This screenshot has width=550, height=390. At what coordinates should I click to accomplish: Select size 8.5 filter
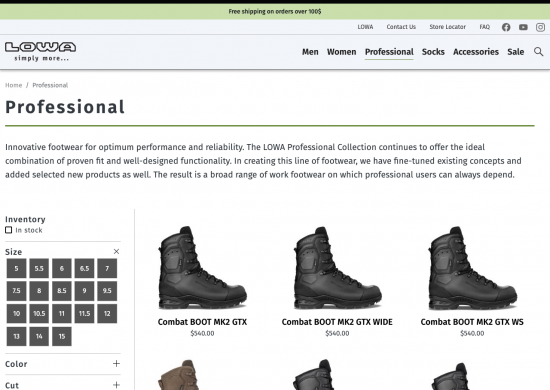[62, 291]
